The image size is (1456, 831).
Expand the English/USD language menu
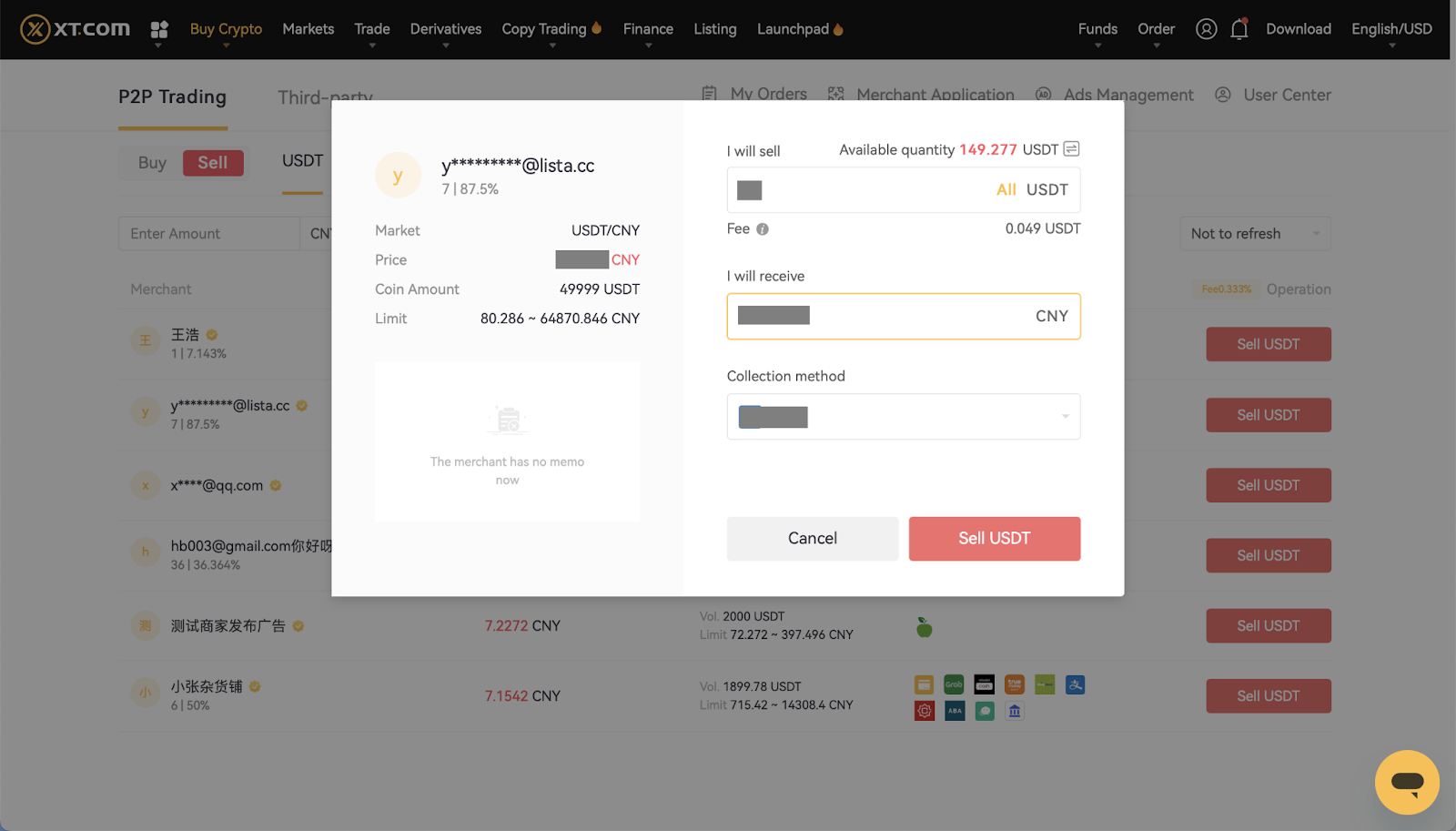1390,29
